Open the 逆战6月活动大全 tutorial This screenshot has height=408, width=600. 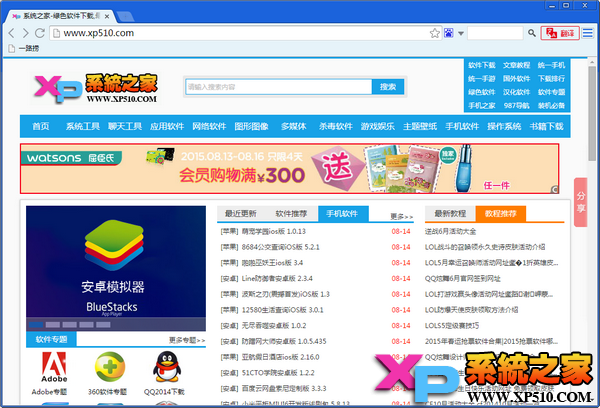tap(450, 232)
